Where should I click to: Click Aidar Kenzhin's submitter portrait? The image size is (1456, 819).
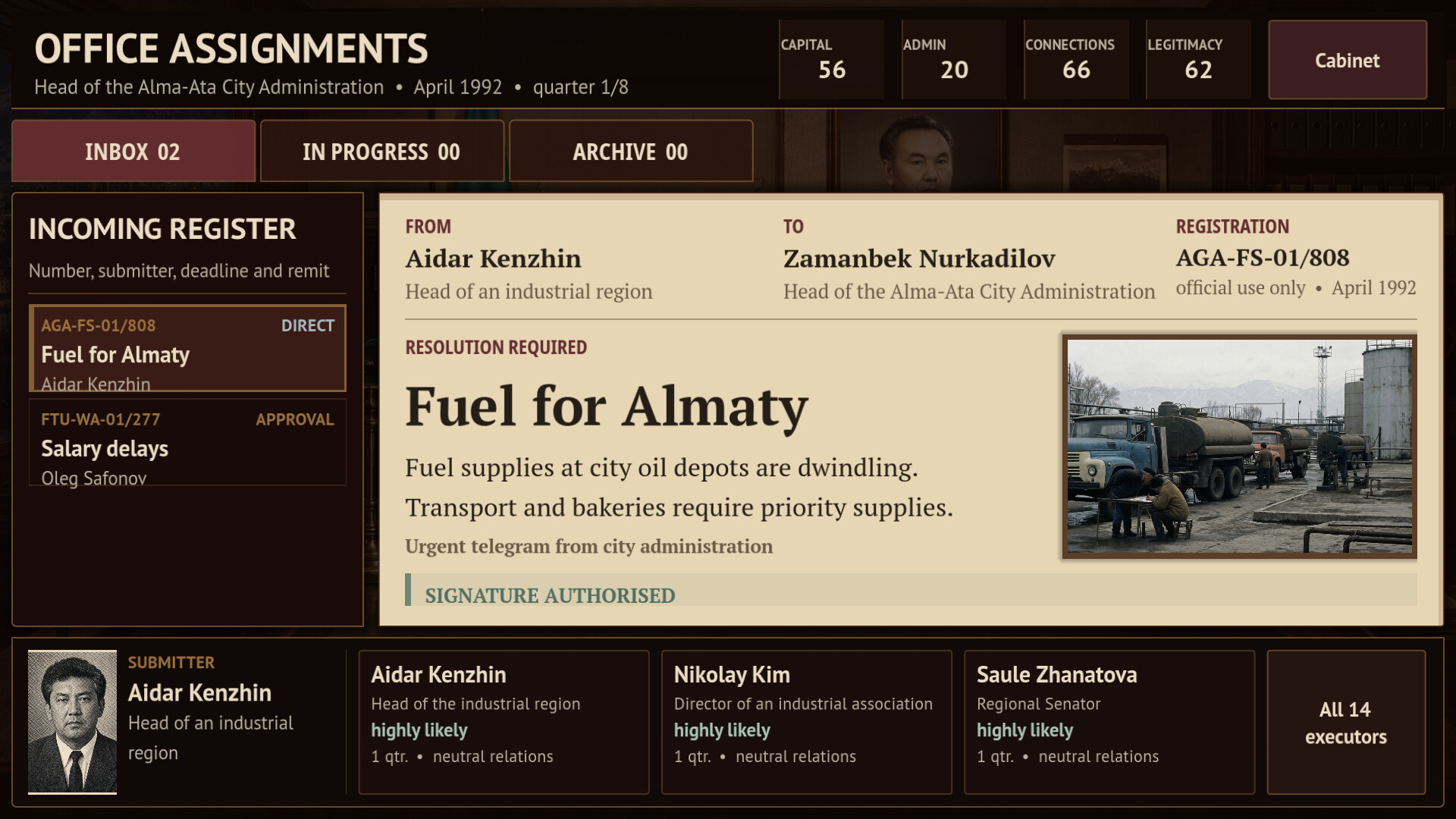point(73,721)
